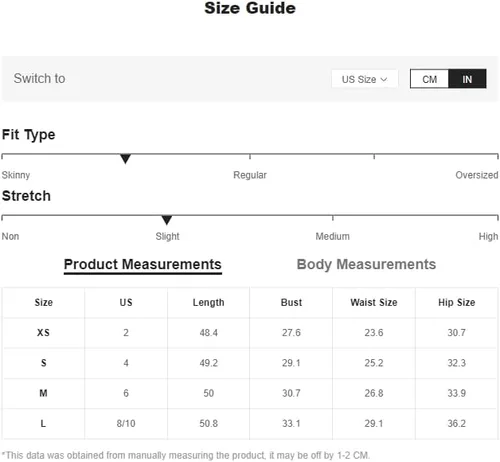Open the US Size dropdown
Screen dimensions: 500x462
(364, 79)
